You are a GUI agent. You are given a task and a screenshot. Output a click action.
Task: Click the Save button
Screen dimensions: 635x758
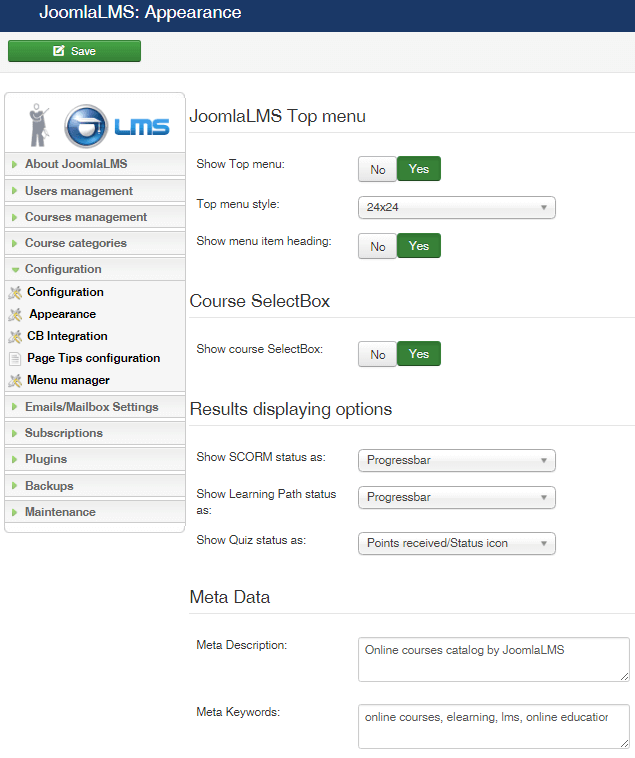[74, 51]
